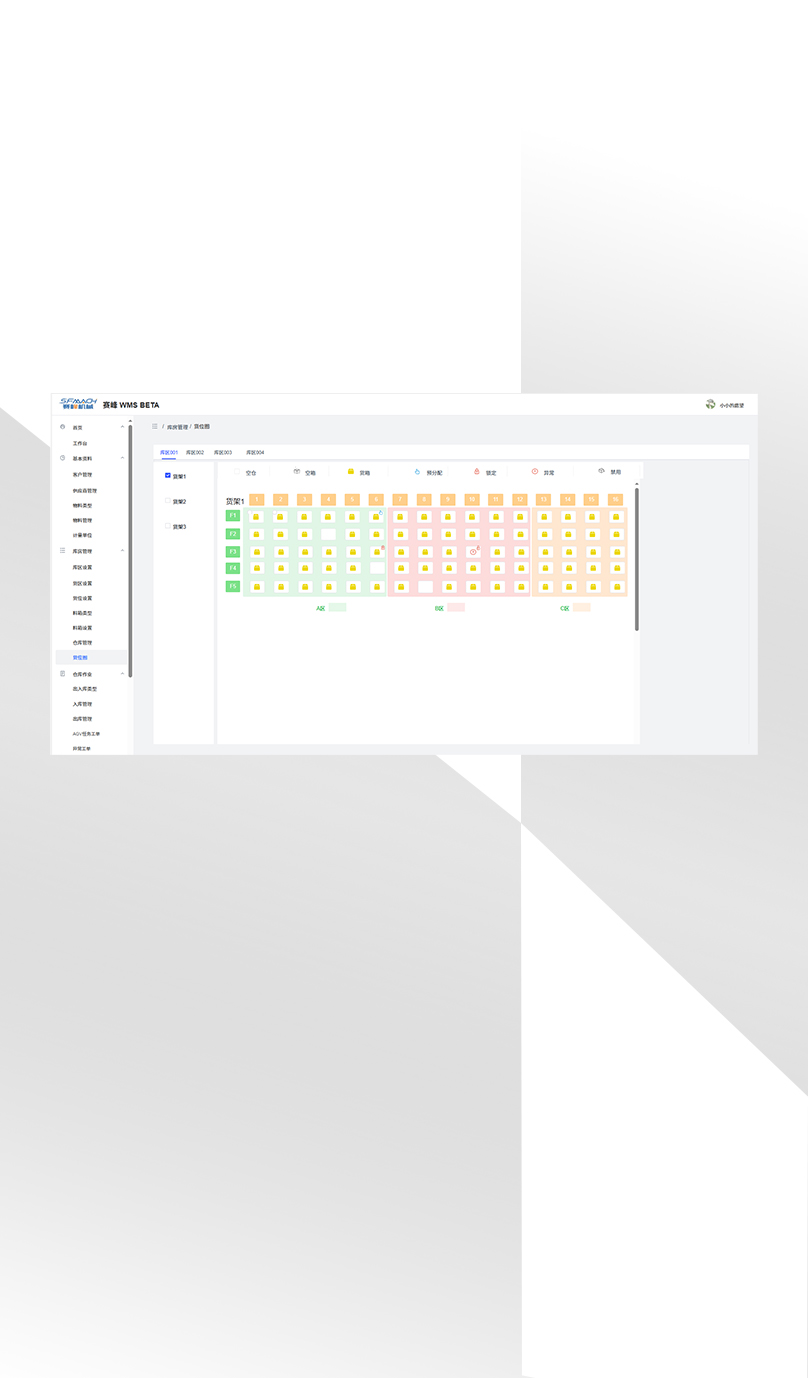This screenshot has width=808, height=1378.
Task: Switch to the 库区002 tab
Action: click(x=195, y=452)
